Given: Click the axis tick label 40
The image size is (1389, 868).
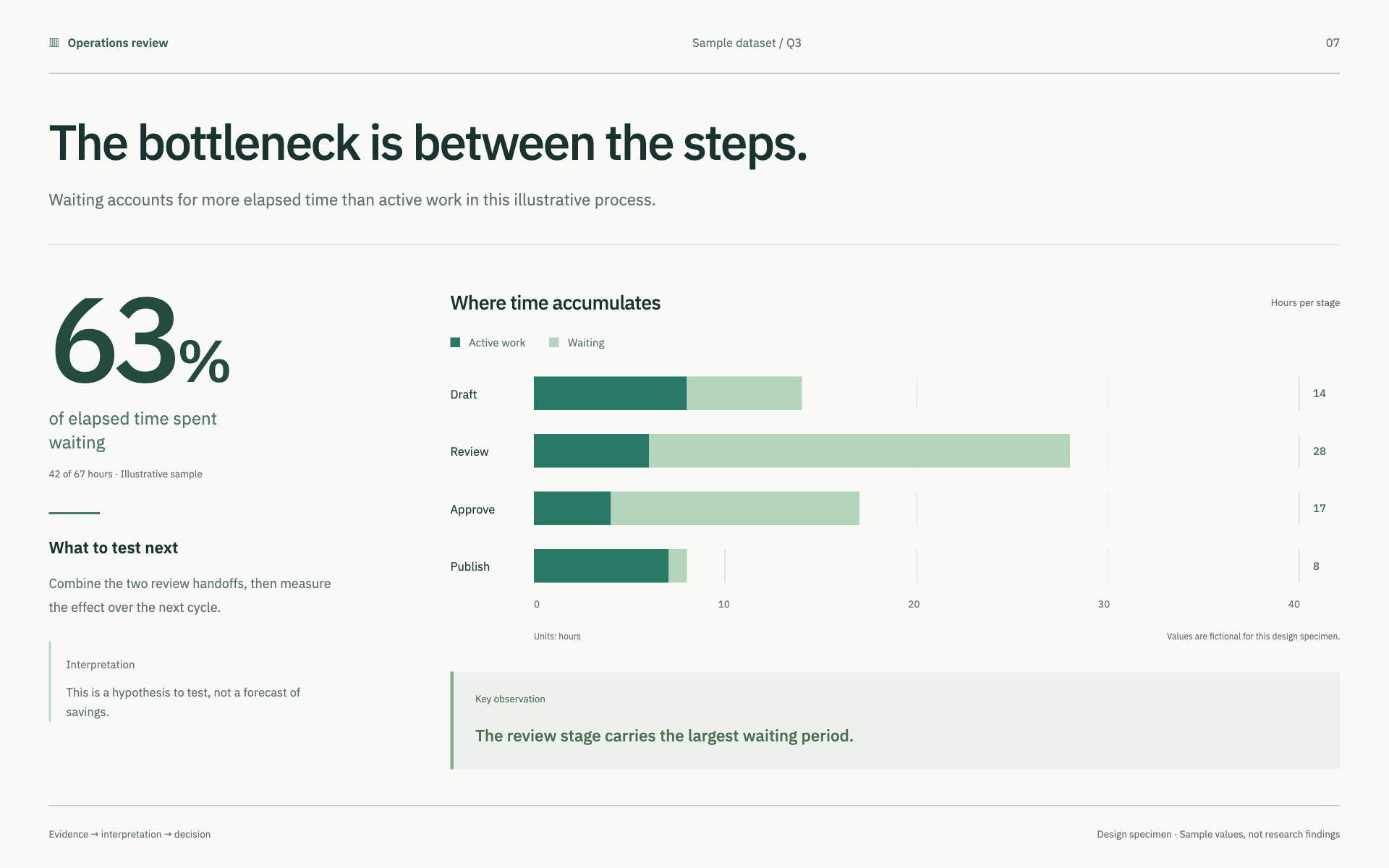Looking at the screenshot, I should 1294,604.
